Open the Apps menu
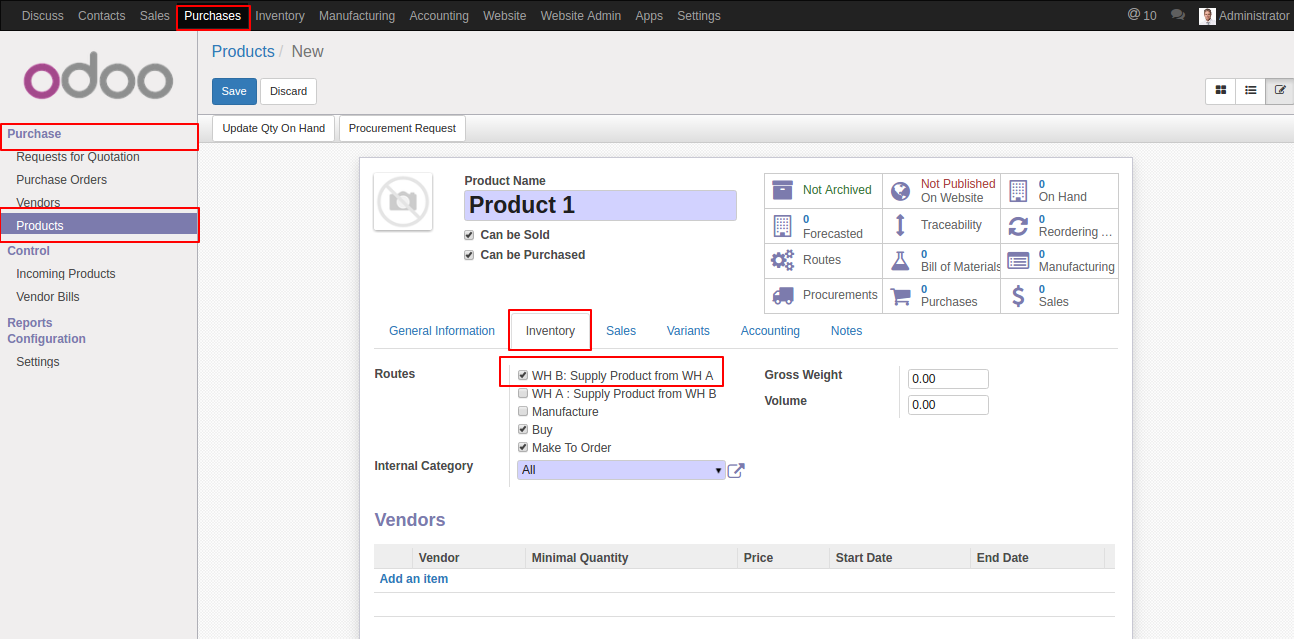Viewport: 1294px width, 639px height. [649, 15]
